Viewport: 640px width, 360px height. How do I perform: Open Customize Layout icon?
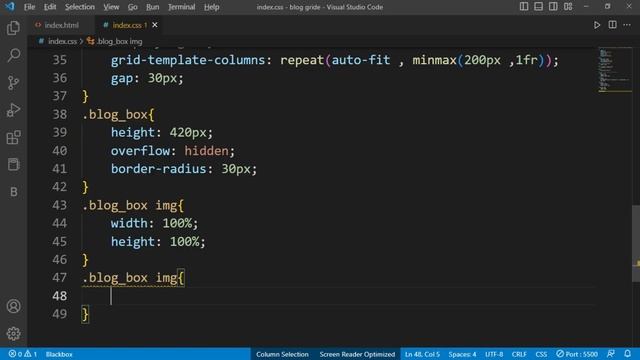coord(568,7)
